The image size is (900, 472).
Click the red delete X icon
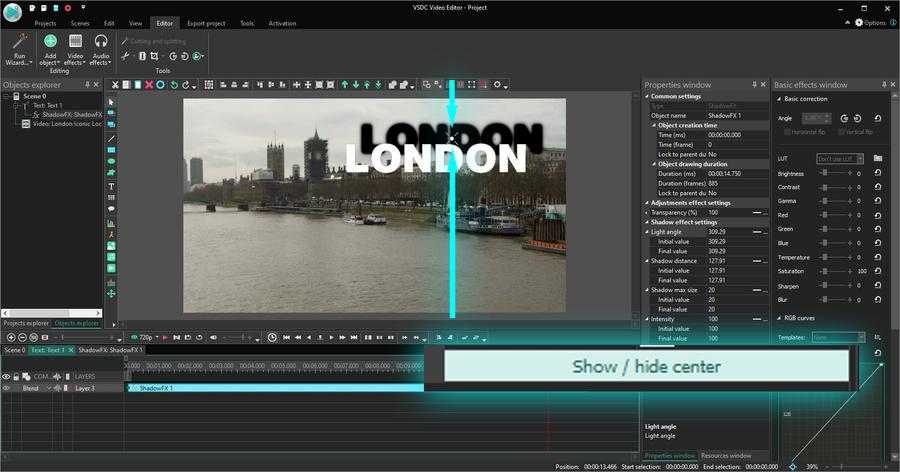coord(149,85)
